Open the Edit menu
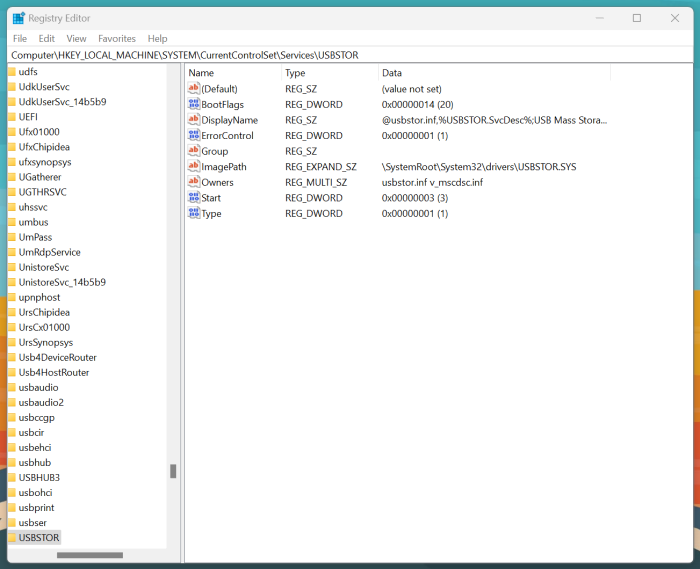Image resolution: width=700 pixels, height=569 pixels. (x=46, y=38)
